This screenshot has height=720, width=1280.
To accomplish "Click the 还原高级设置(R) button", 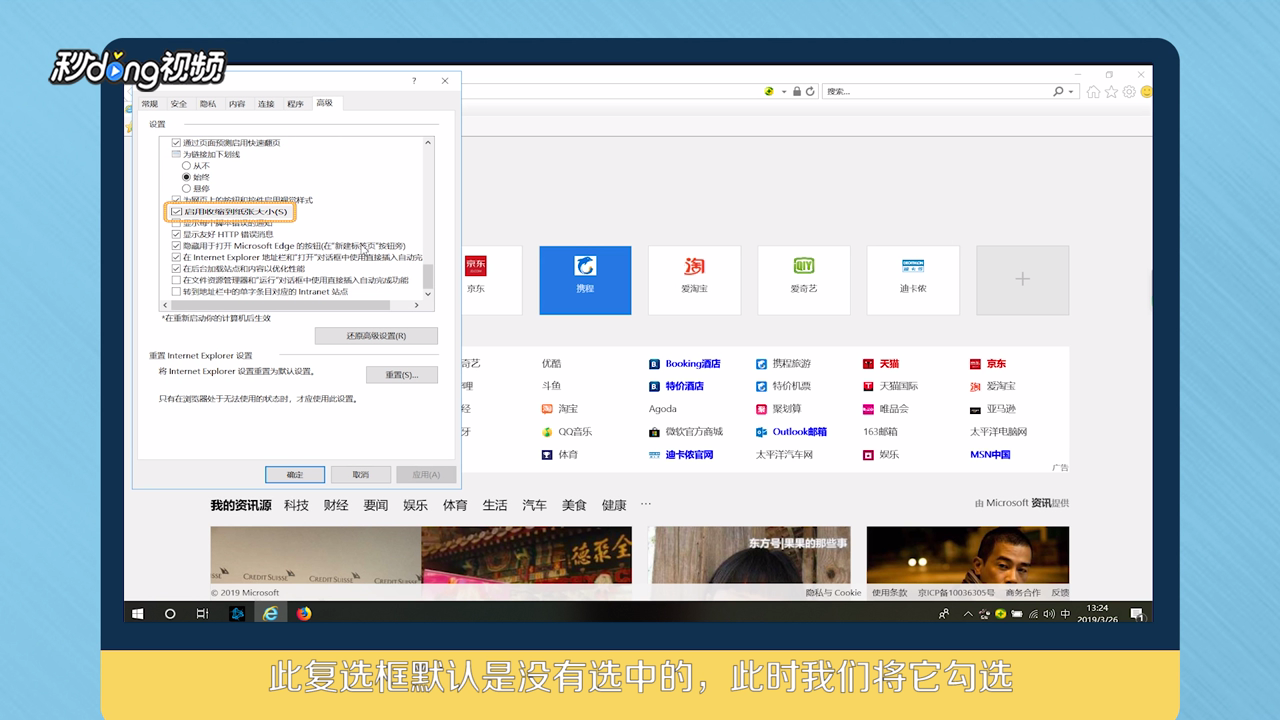I will [x=376, y=336].
